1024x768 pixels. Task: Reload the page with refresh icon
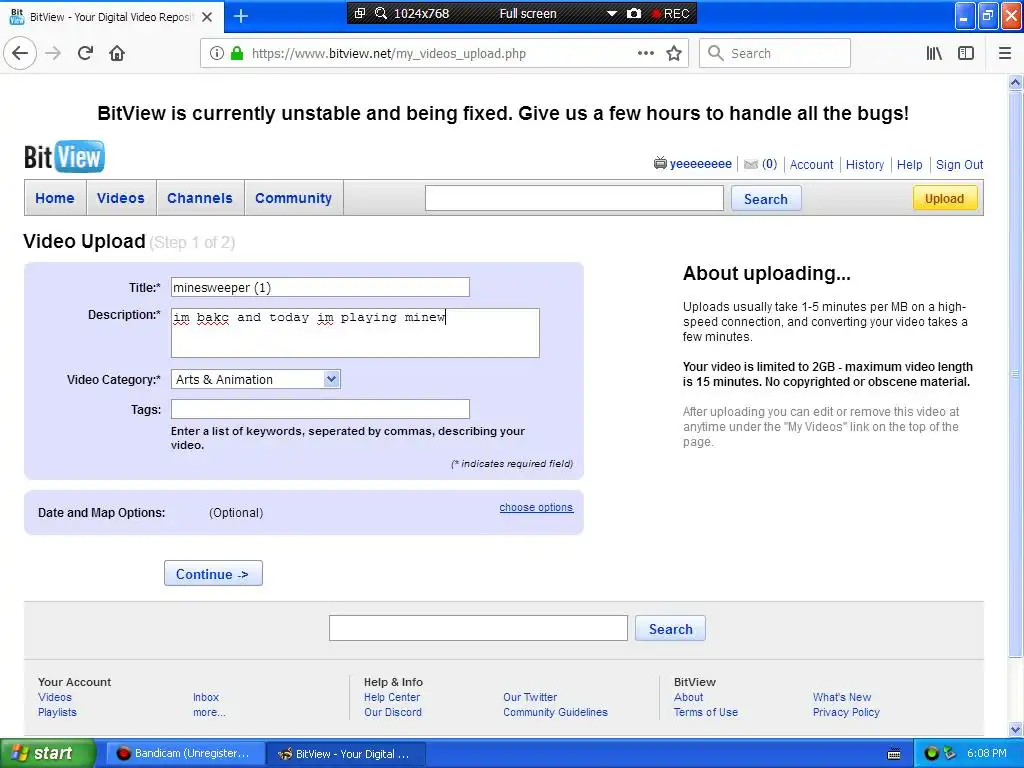pyautogui.click(x=85, y=54)
